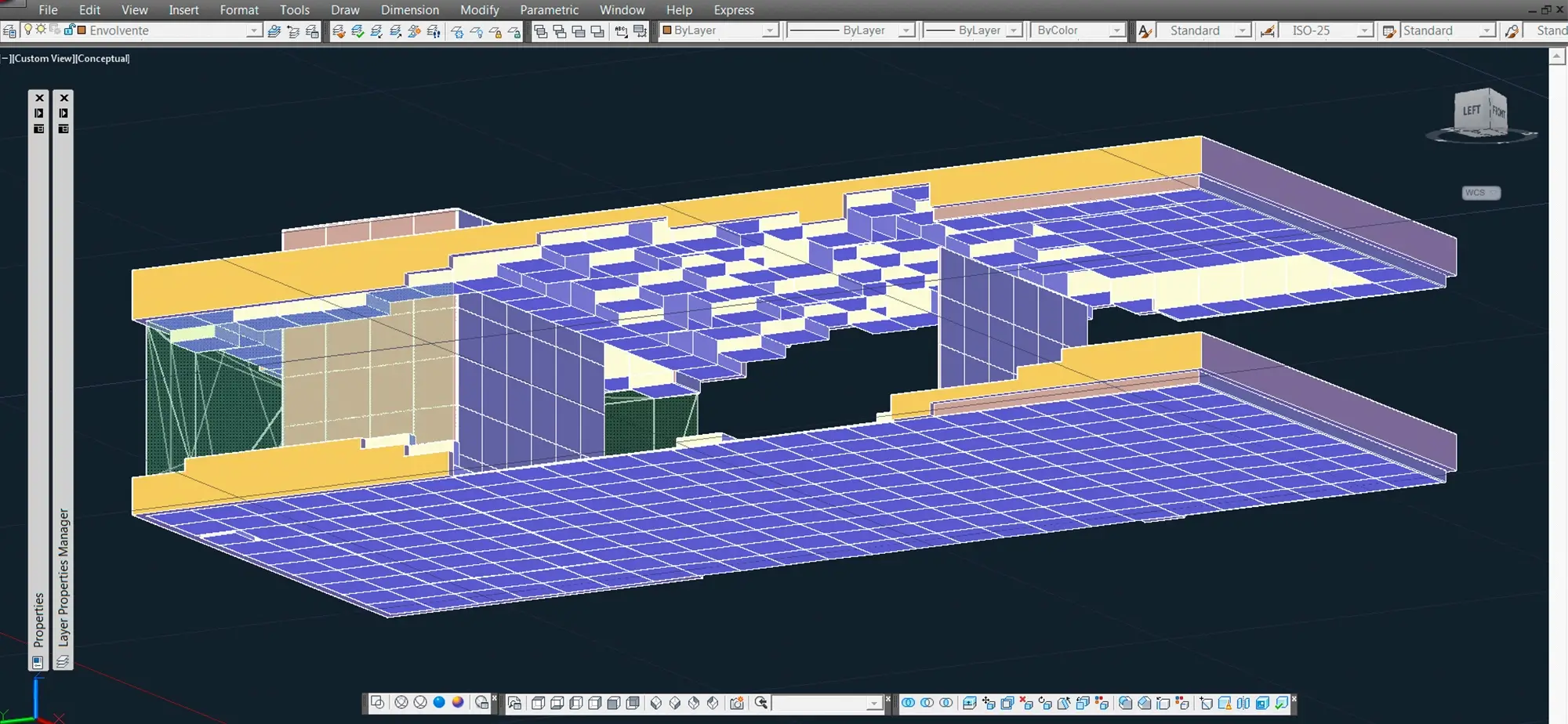This screenshot has width=1568, height=724.
Task: Click the Layer Previous icon
Action: tap(293, 31)
